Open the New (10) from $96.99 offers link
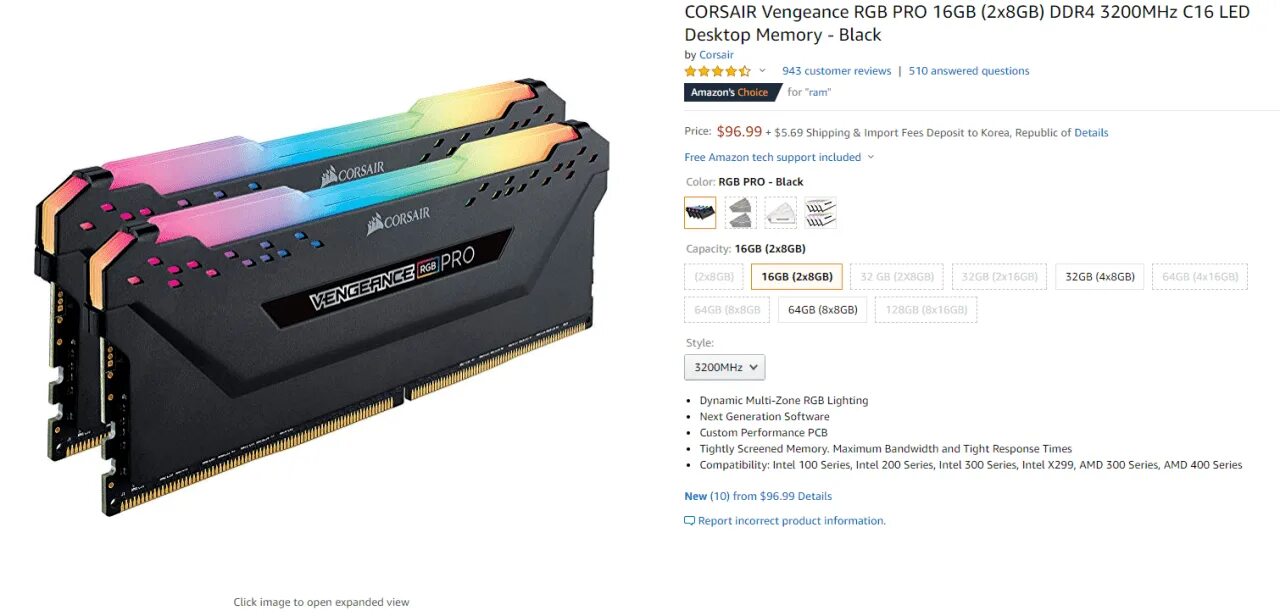1280x616 pixels. point(758,496)
